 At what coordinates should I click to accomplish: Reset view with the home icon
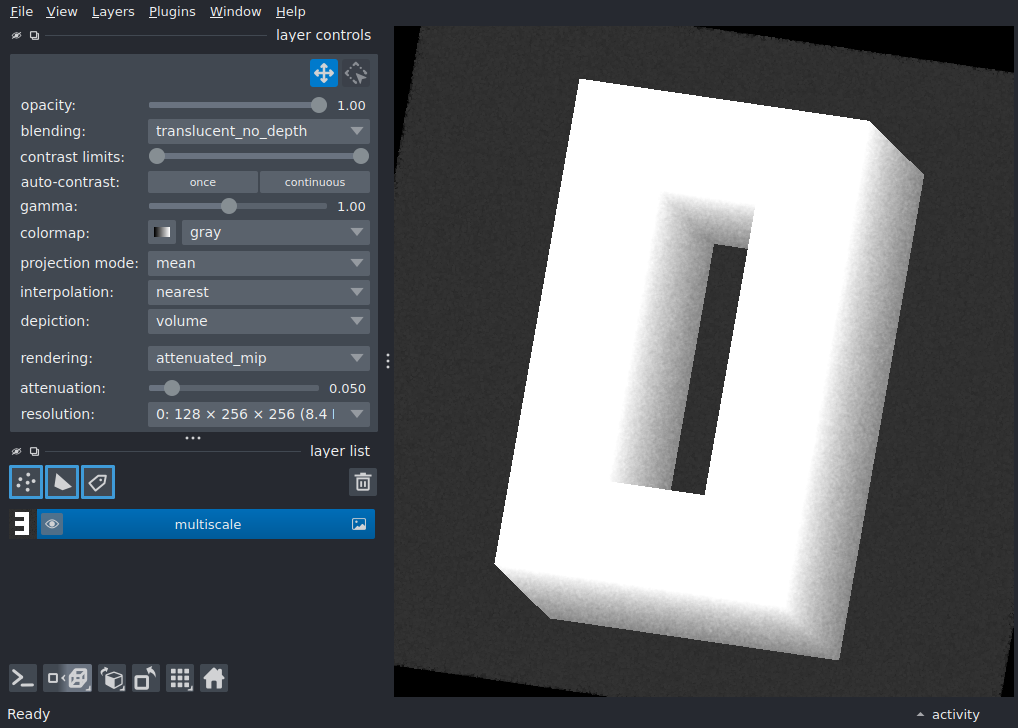214,679
